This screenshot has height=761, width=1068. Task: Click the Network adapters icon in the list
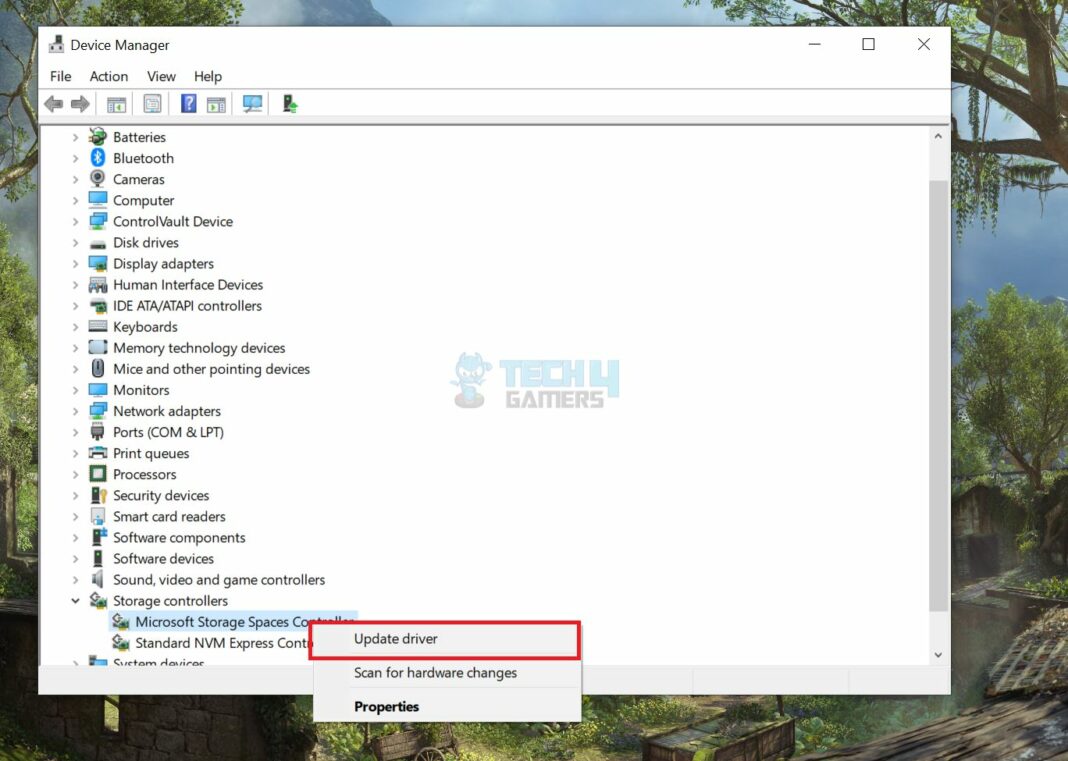97,410
